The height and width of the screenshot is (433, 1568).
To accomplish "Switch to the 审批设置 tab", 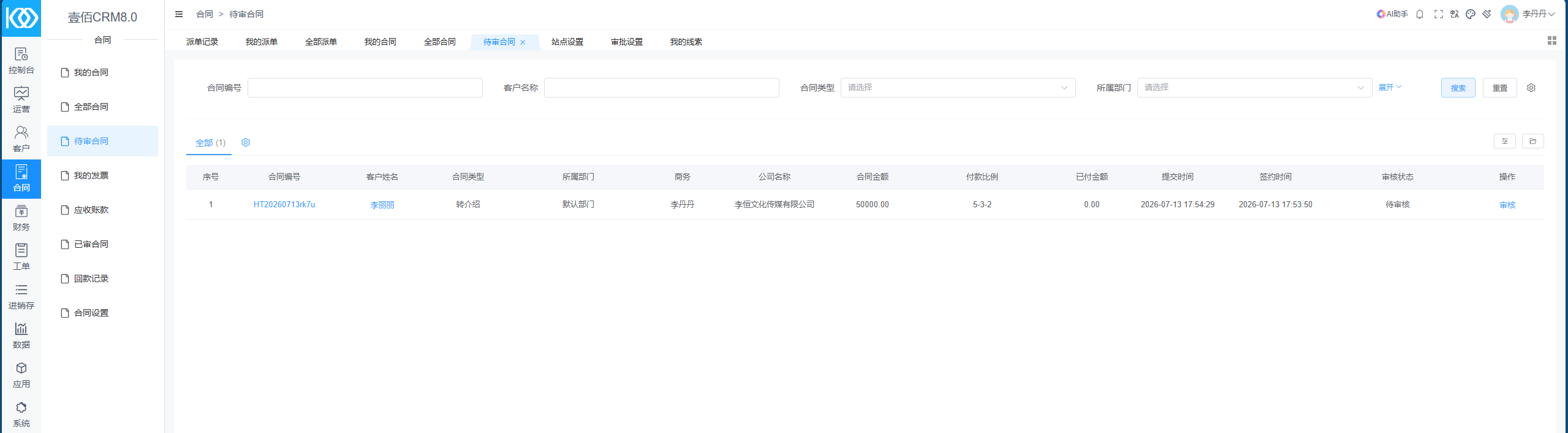I will tap(627, 42).
